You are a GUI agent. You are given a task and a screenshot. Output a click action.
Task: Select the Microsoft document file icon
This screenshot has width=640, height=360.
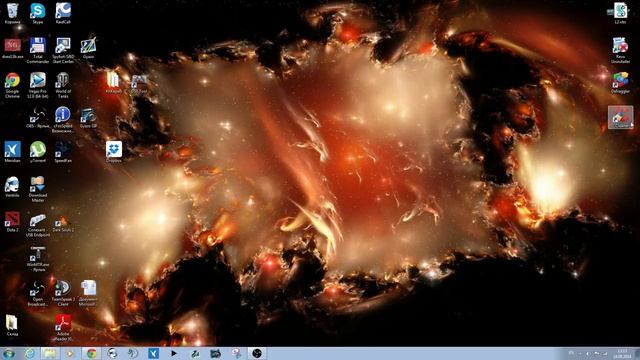point(88,293)
